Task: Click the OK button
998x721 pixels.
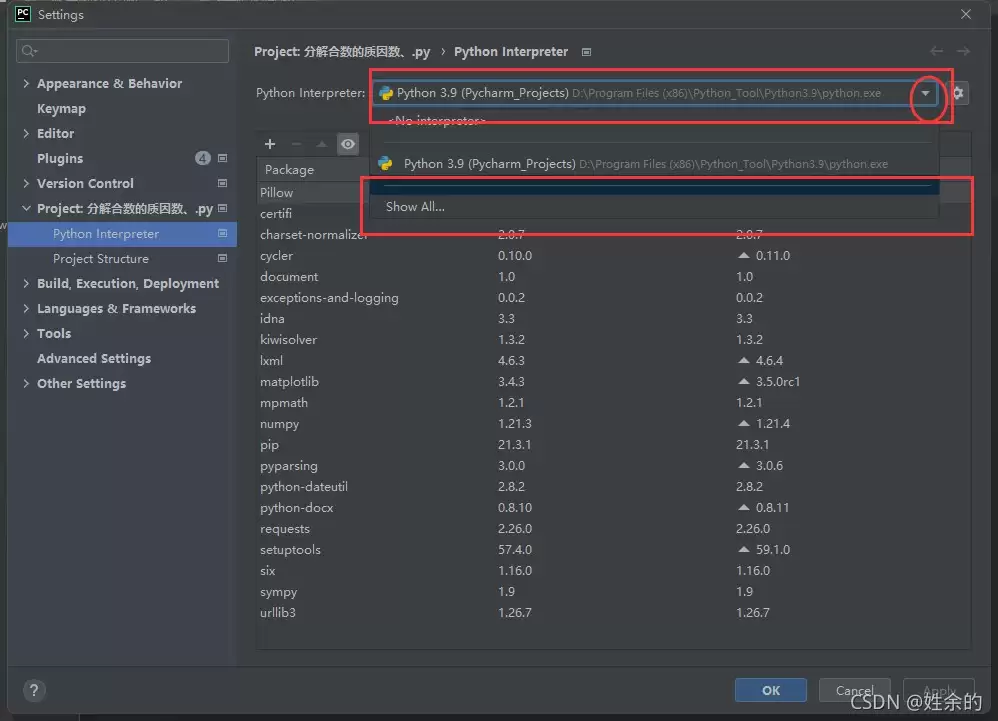Action: (x=771, y=690)
